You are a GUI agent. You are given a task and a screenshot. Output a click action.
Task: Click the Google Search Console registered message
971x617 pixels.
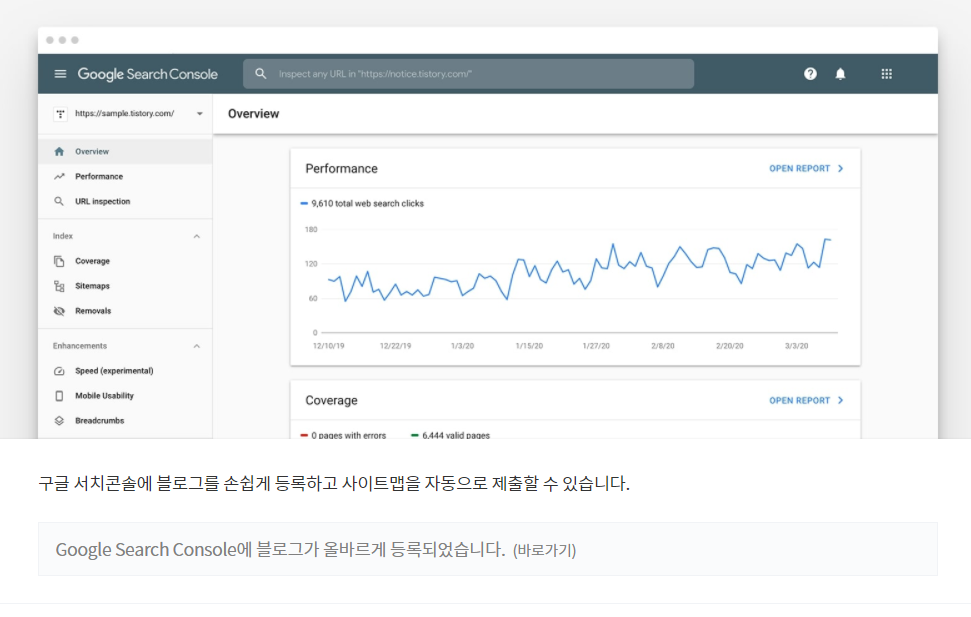pos(280,549)
